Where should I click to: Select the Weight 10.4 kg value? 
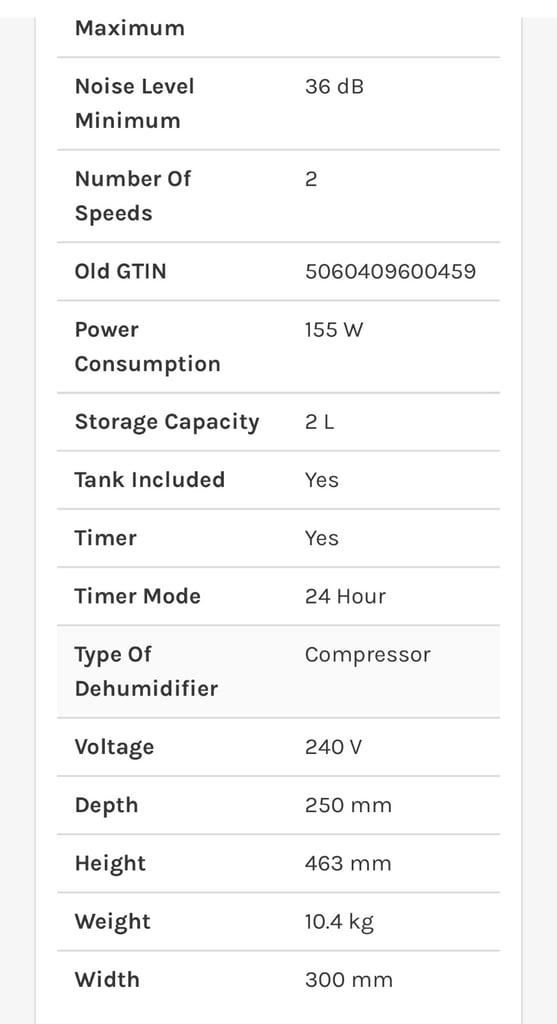[x=340, y=922]
